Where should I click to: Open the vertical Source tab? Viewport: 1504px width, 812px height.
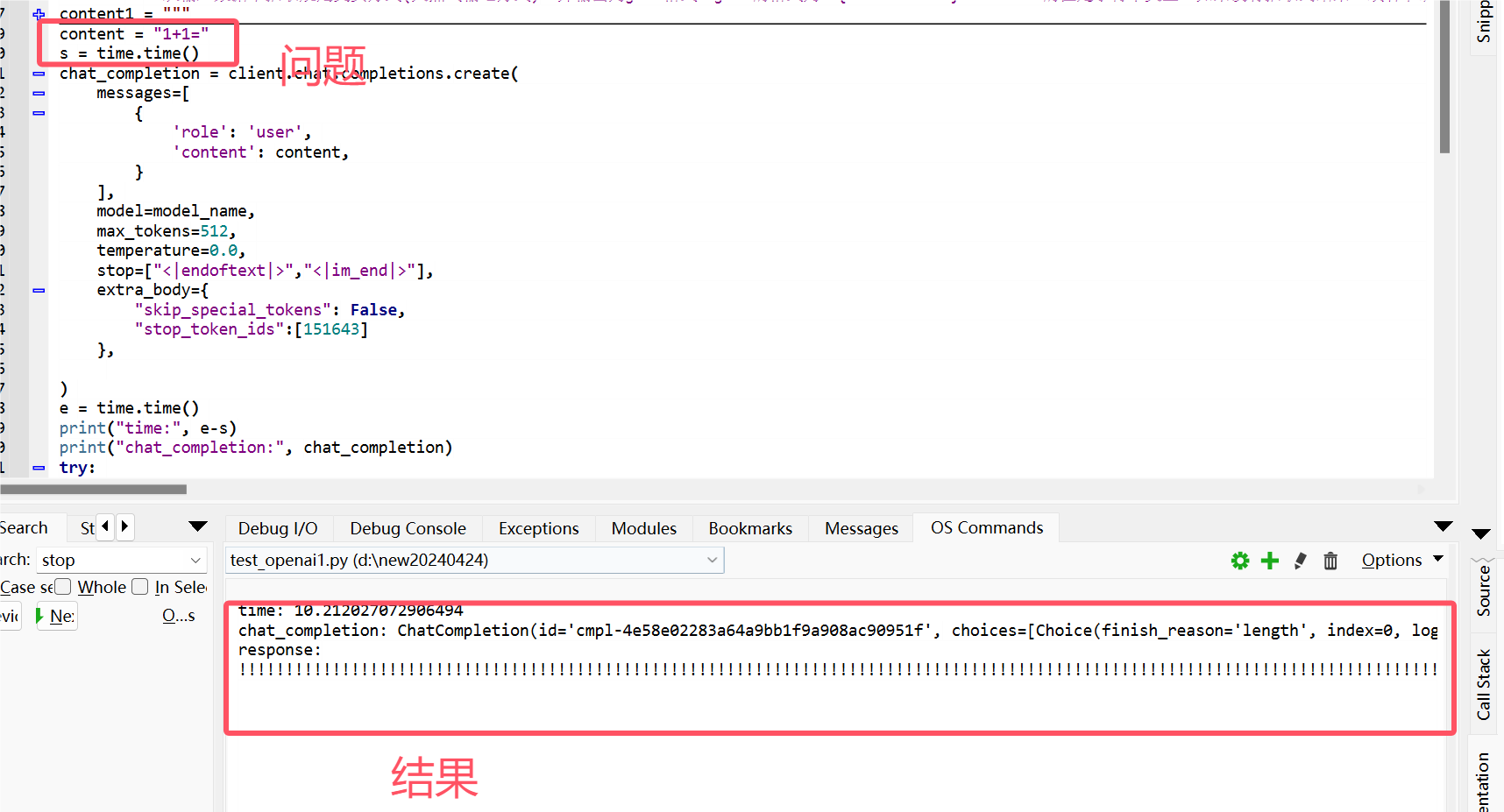click(x=1484, y=590)
